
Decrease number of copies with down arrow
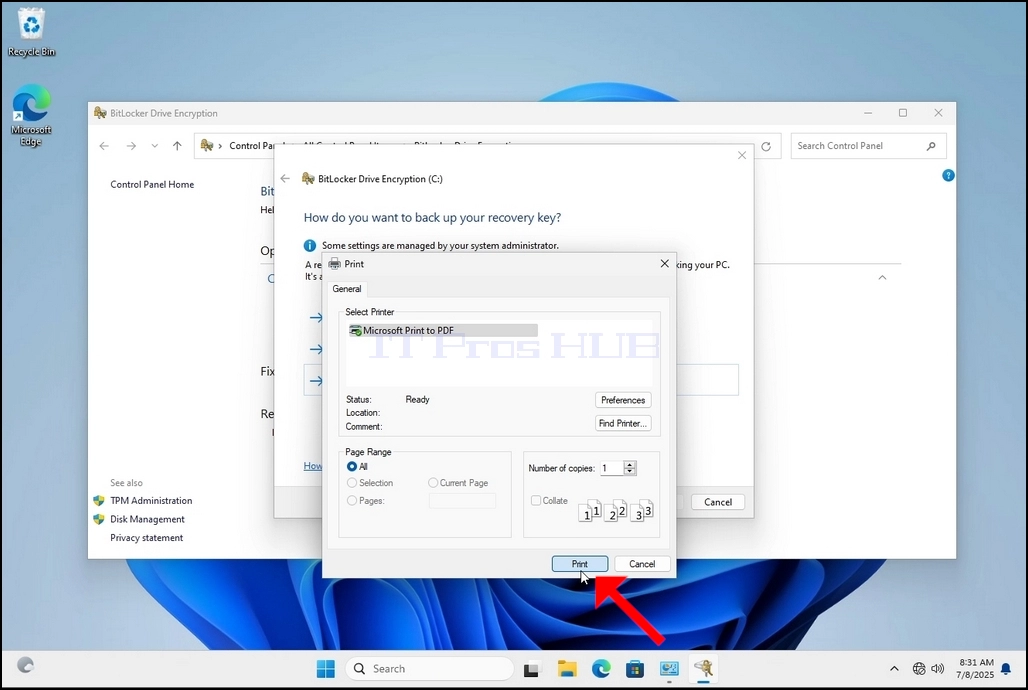click(x=630, y=472)
